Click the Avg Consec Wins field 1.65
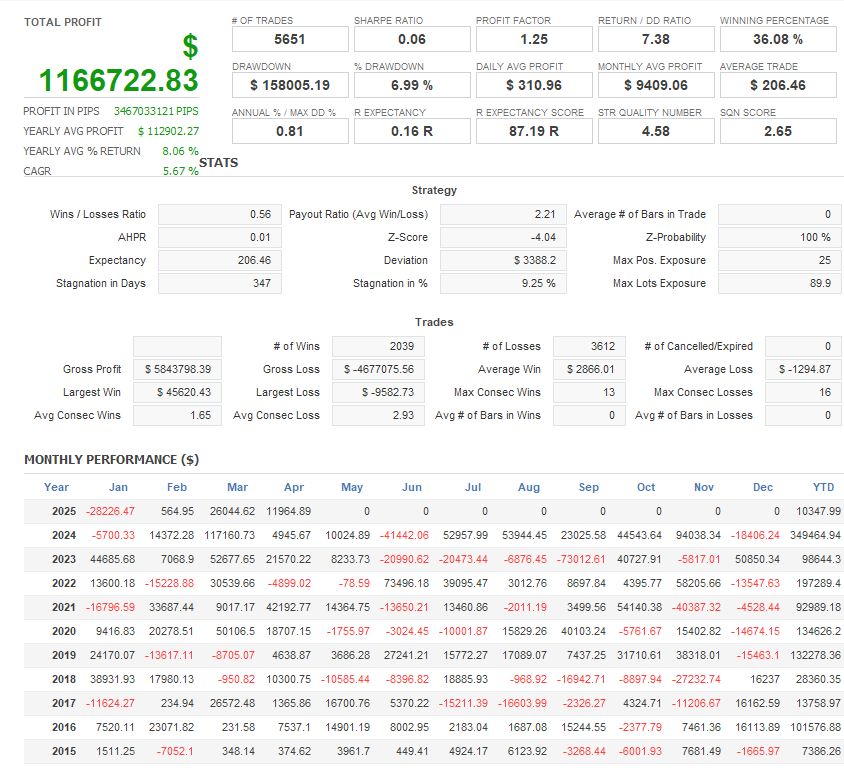This screenshot has height=770, width=844. [178, 416]
